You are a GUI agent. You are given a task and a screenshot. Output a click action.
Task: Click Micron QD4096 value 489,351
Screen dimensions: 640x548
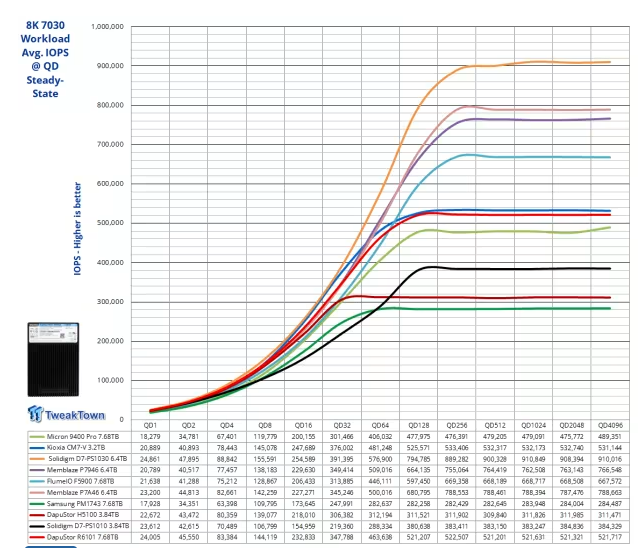(610, 437)
